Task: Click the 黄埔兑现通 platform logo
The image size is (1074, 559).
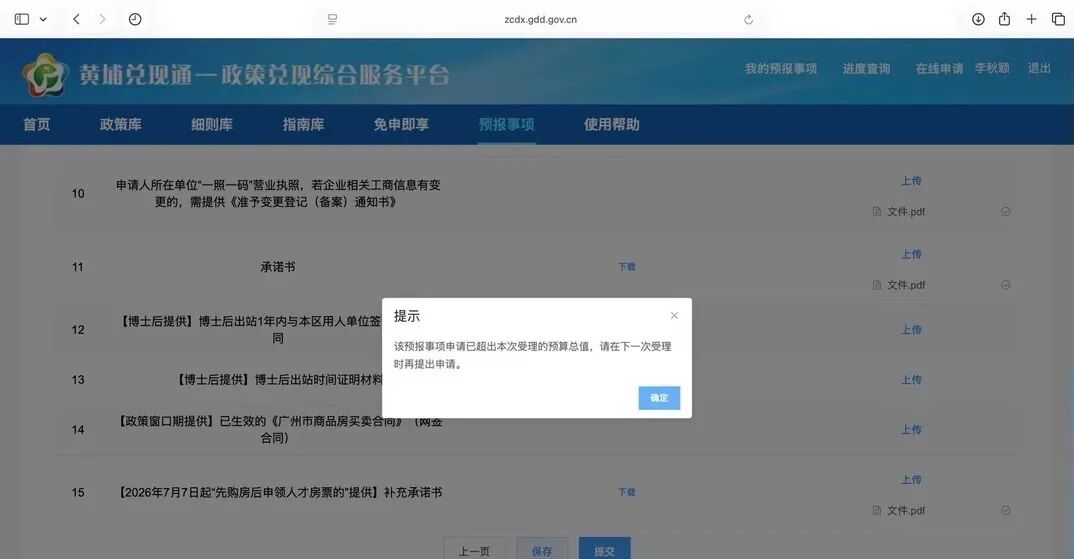Action: click(45, 74)
